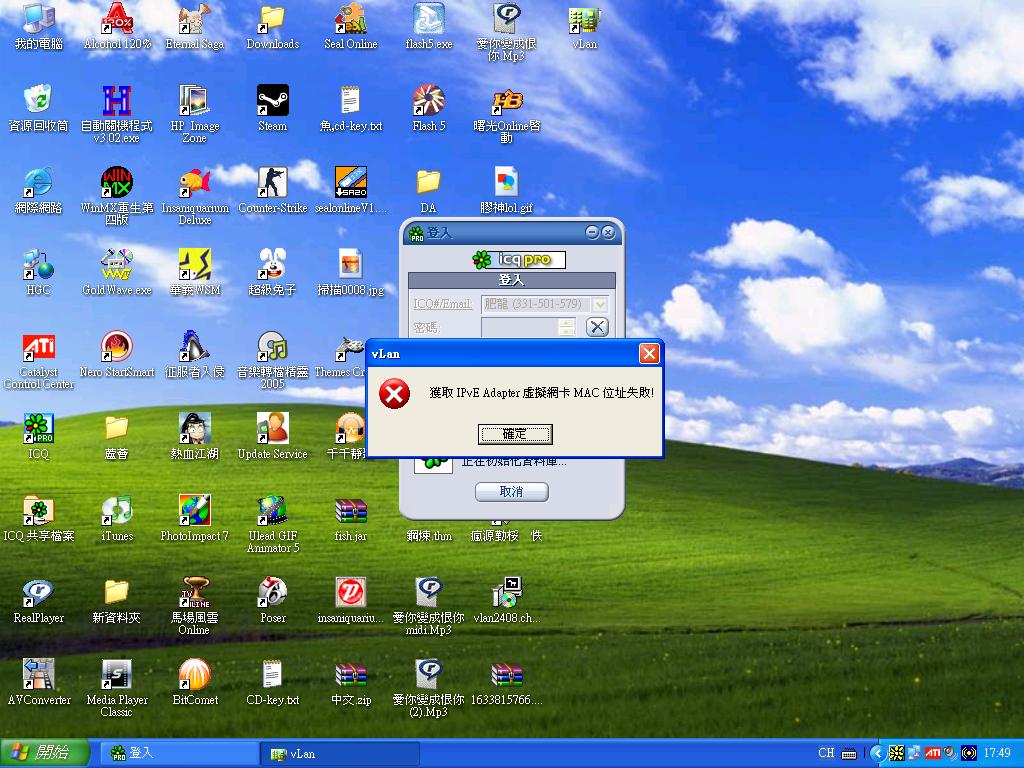1024x768 pixels.
Task: Select the 熱血江湖 game icon
Action: click(195, 437)
